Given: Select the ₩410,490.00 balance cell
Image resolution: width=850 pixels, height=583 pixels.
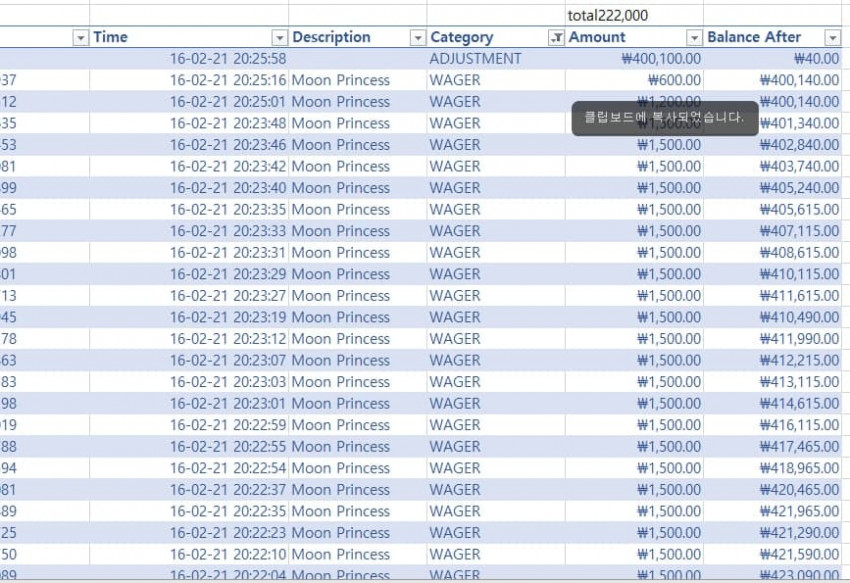Looking at the screenshot, I should click(772, 317).
